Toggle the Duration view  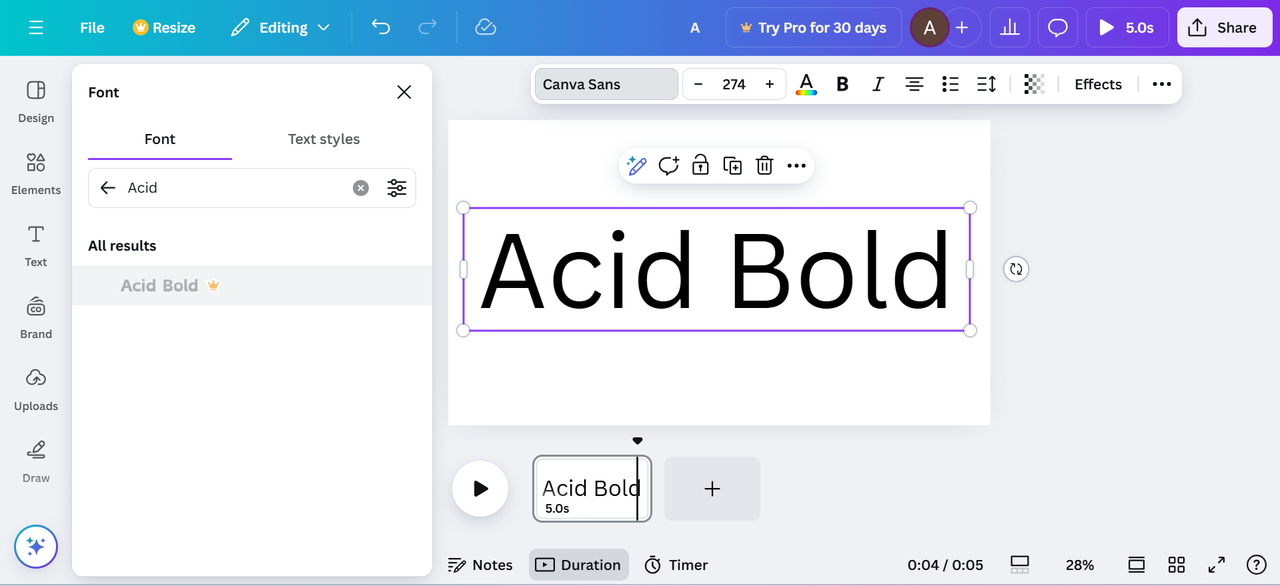point(579,565)
